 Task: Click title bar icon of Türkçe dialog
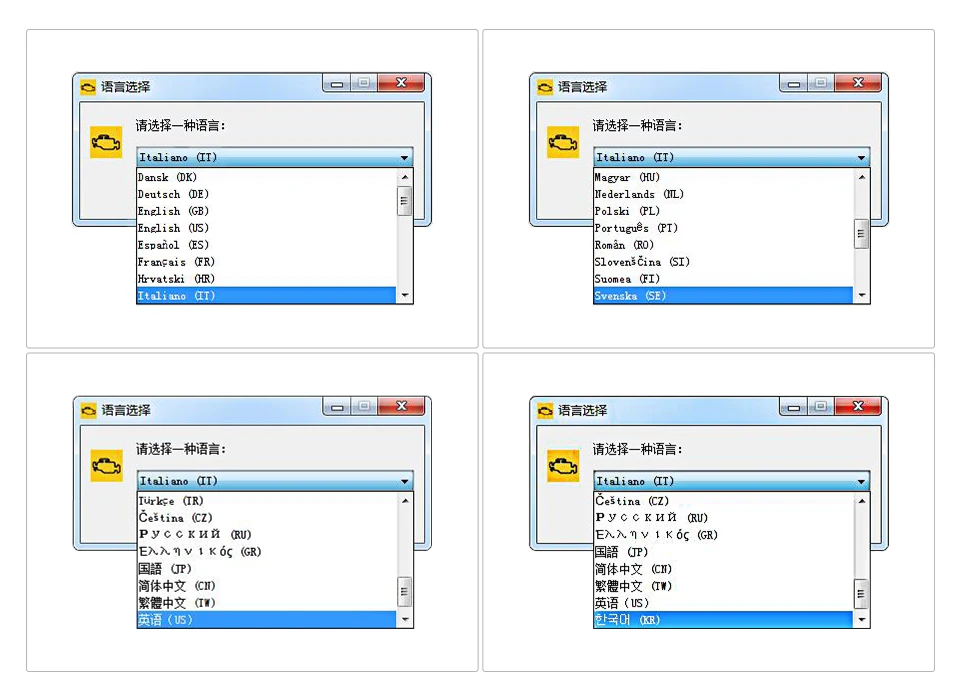point(88,410)
